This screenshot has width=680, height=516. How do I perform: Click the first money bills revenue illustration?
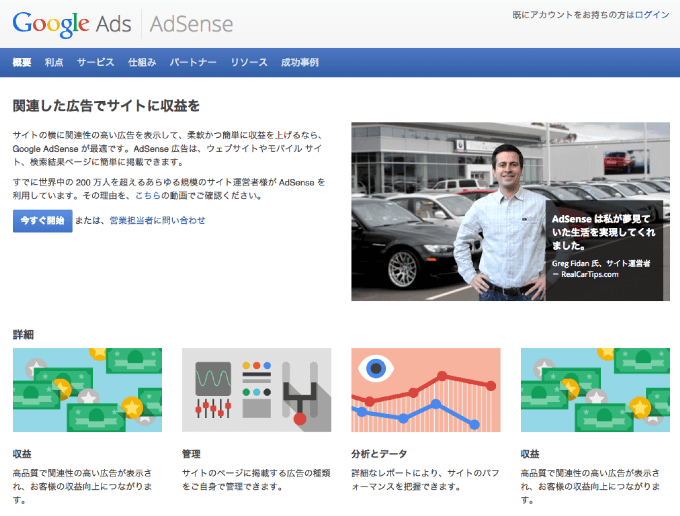click(x=87, y=390)
